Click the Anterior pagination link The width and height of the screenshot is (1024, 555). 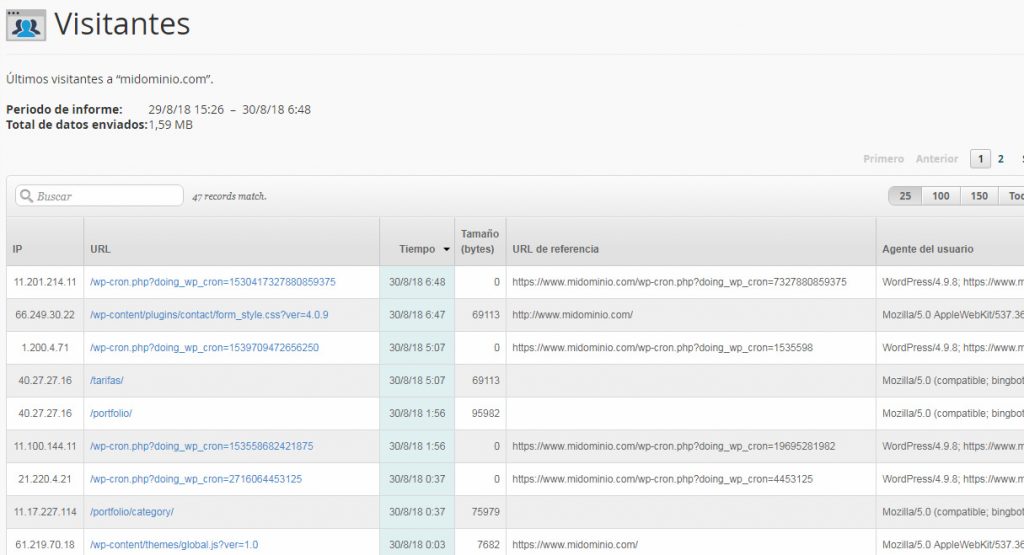(937, 159)
